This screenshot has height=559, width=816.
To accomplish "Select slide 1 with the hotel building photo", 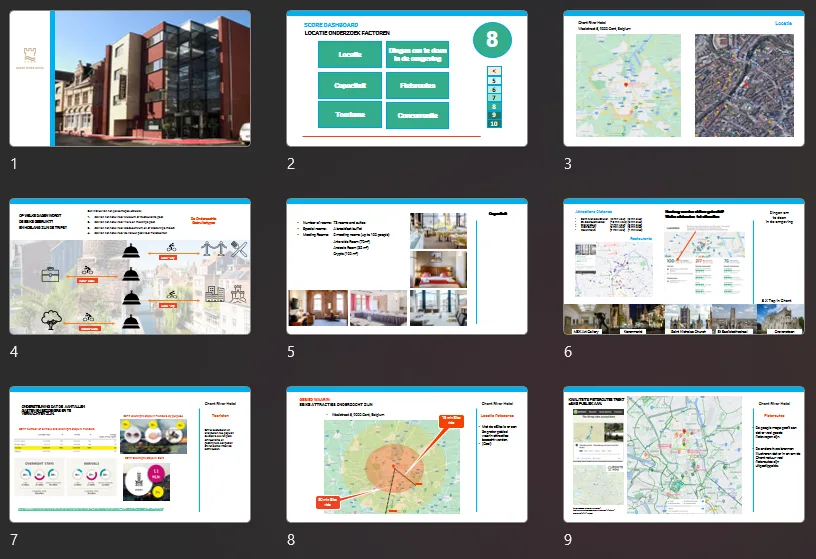I will [130, 78].
